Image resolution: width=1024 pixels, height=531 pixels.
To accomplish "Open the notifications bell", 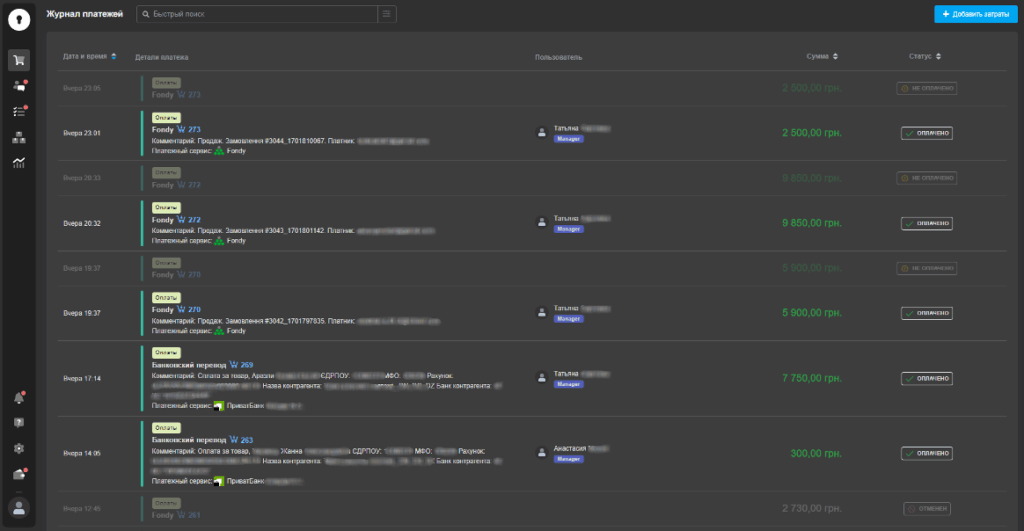I will 18,398.
